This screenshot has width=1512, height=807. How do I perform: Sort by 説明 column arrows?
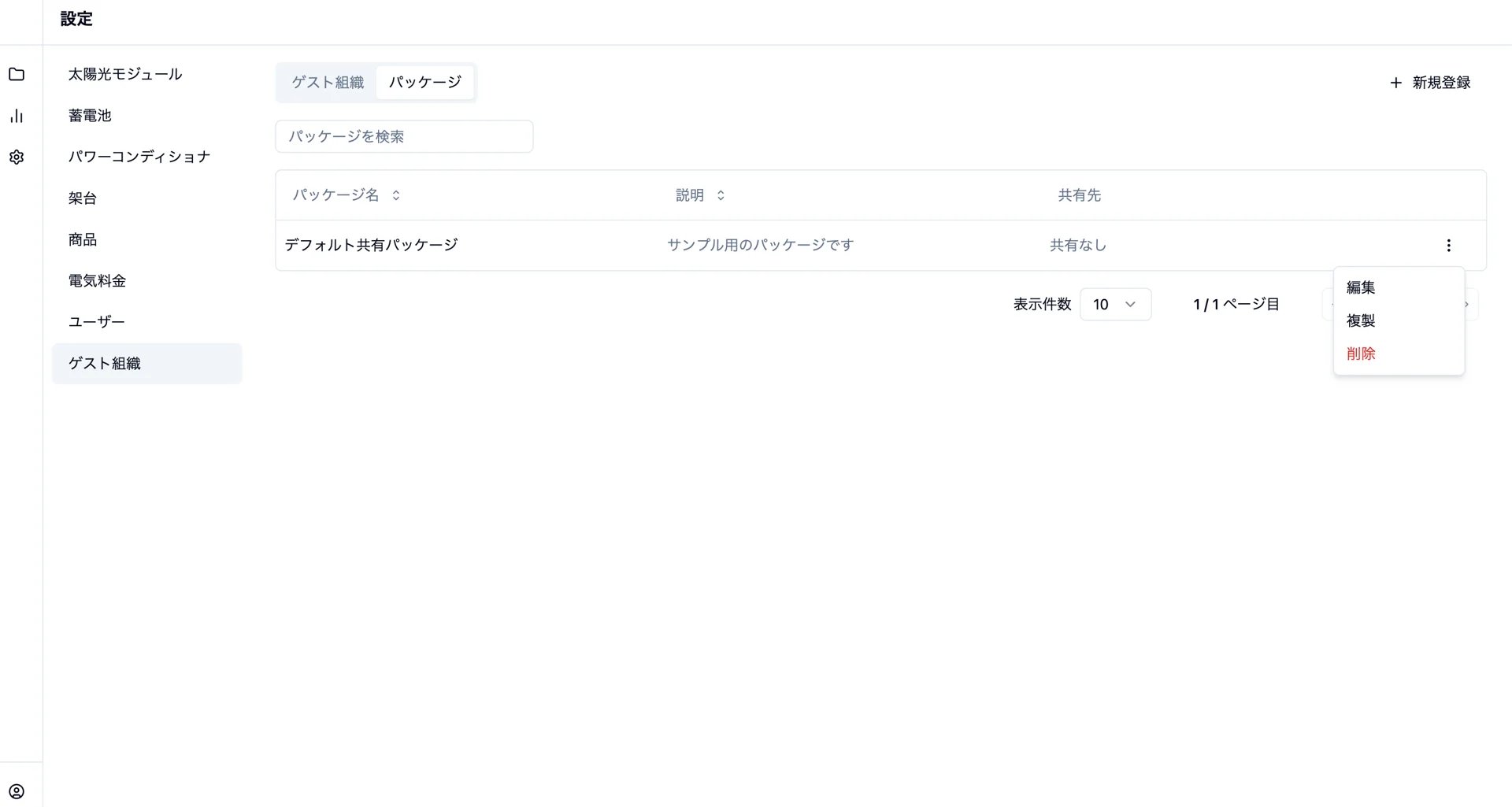721,195
